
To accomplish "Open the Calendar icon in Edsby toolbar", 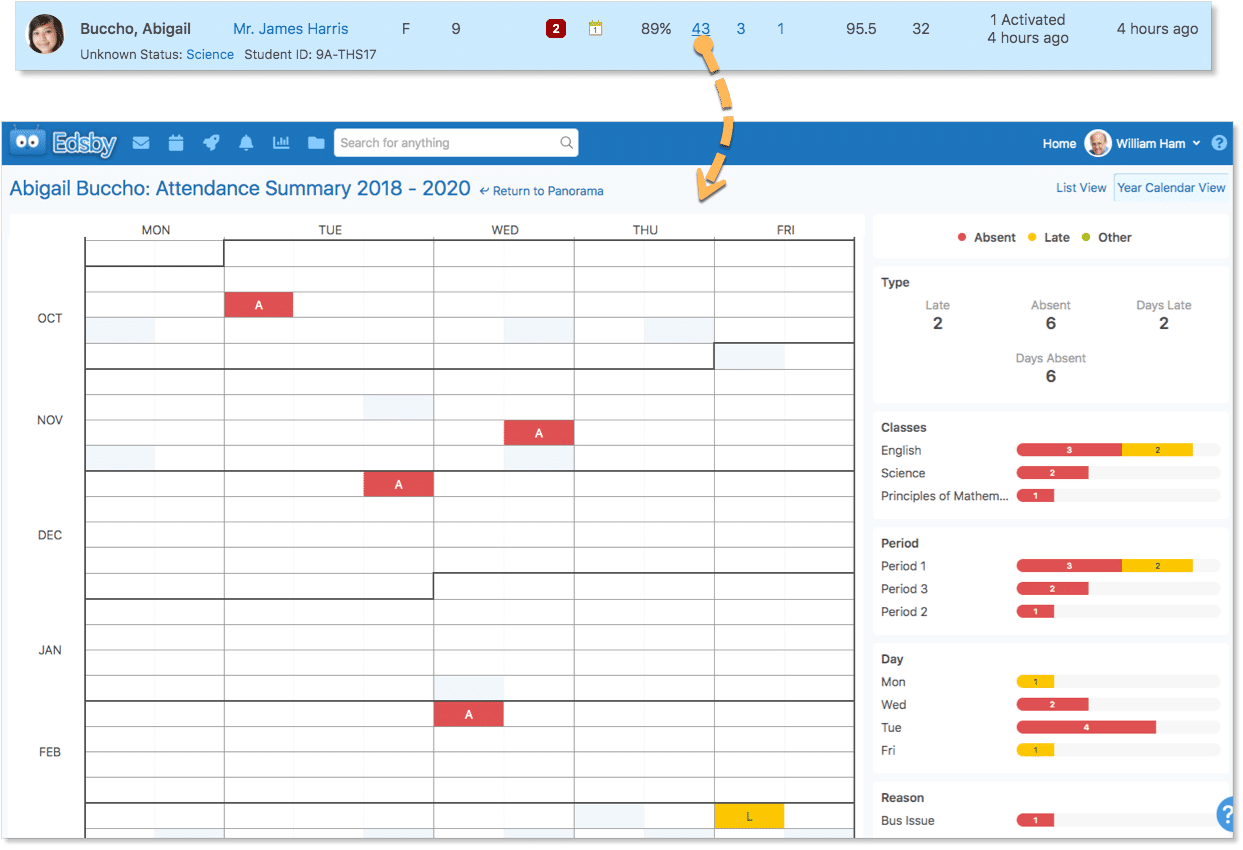I will [x=176, y=143].
